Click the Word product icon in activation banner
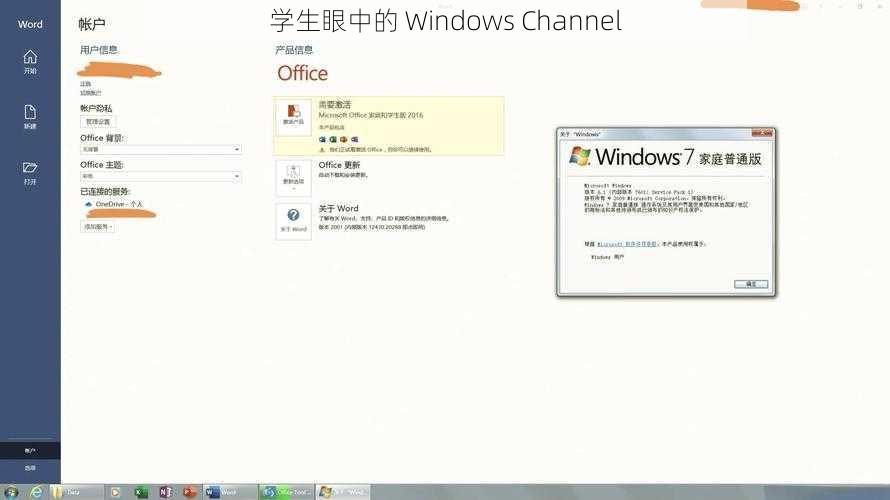 coord(322,139)
